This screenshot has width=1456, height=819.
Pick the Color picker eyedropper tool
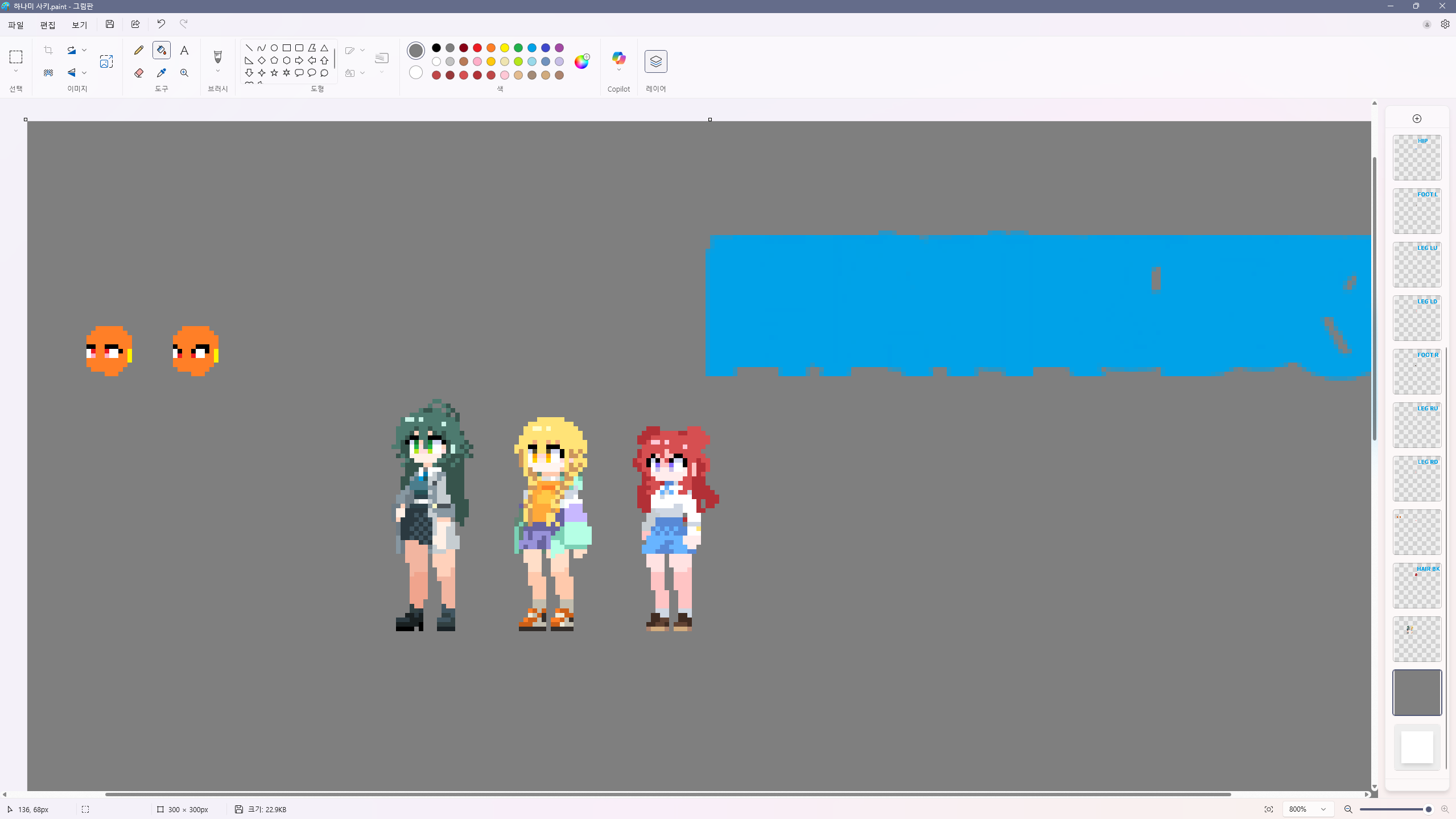click(x=162, y=73)
